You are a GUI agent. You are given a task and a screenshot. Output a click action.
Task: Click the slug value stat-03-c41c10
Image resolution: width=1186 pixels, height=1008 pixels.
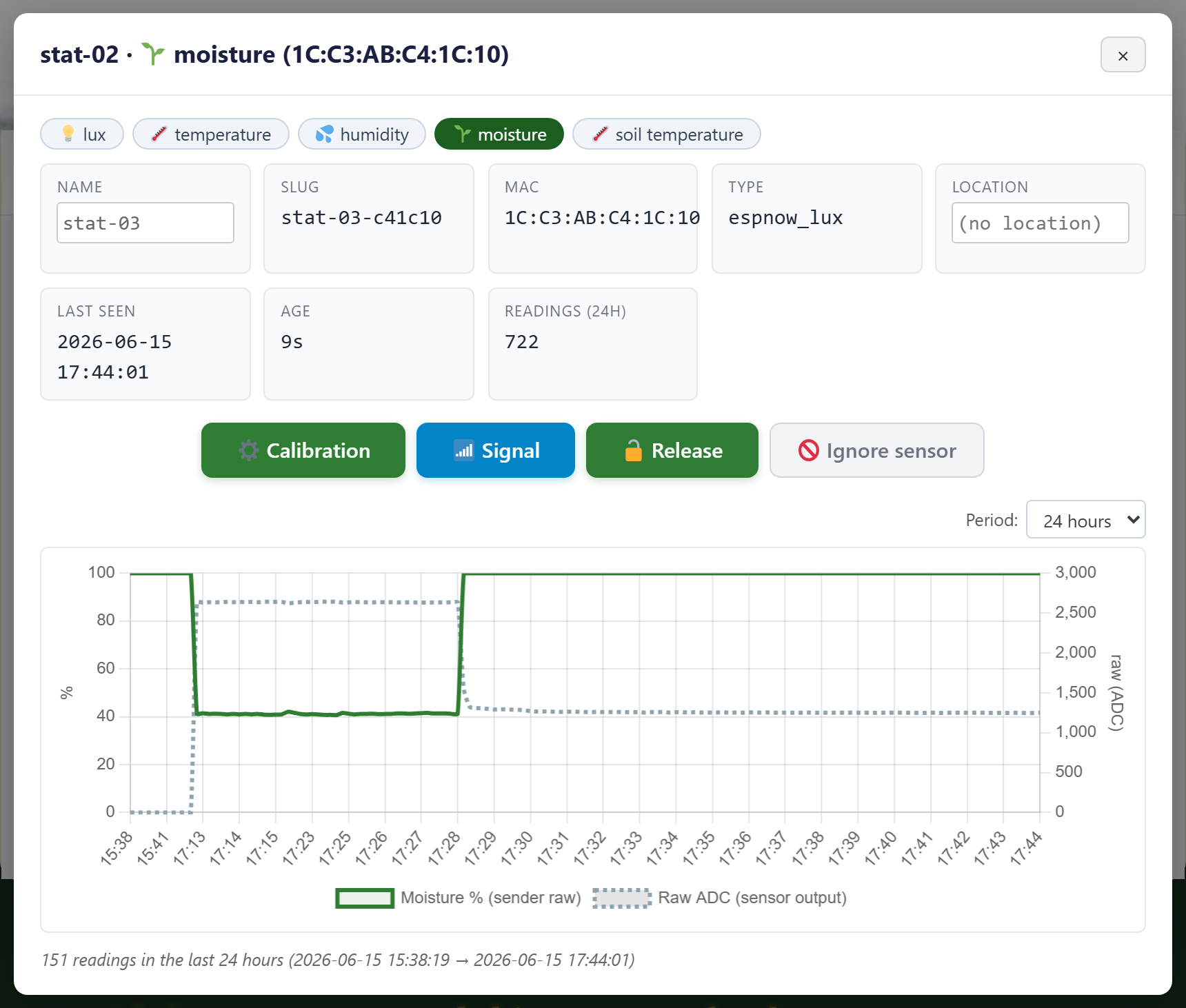pyautogui.click(x=361, y=218)
